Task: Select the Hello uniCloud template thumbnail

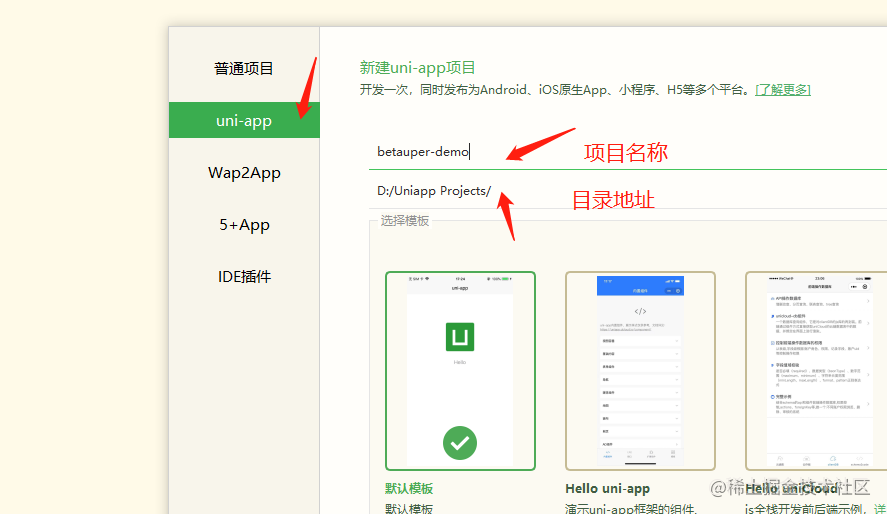Action: click(x=816, y=371)
